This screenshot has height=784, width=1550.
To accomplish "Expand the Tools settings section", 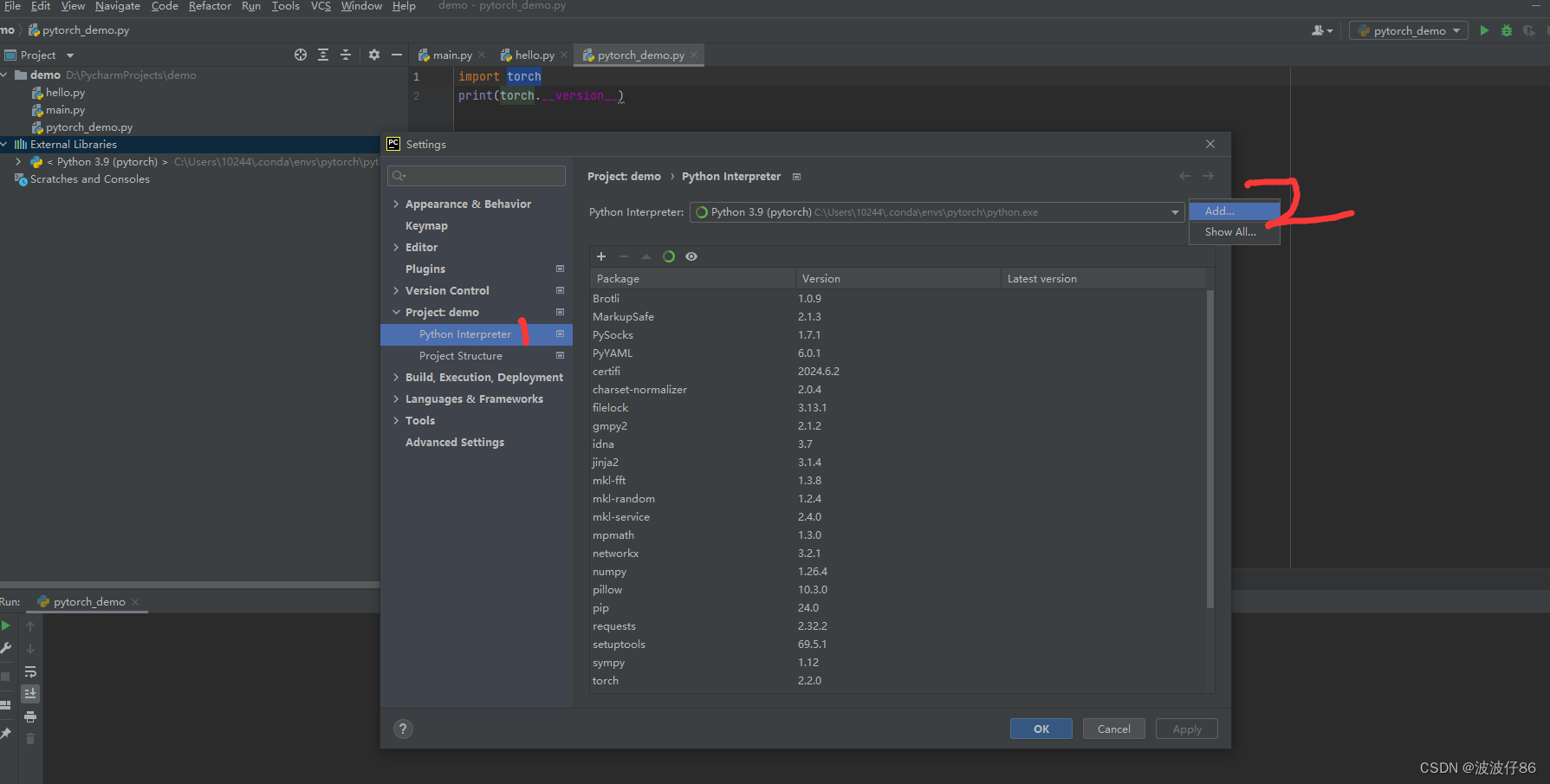I will tap(396, 421).
